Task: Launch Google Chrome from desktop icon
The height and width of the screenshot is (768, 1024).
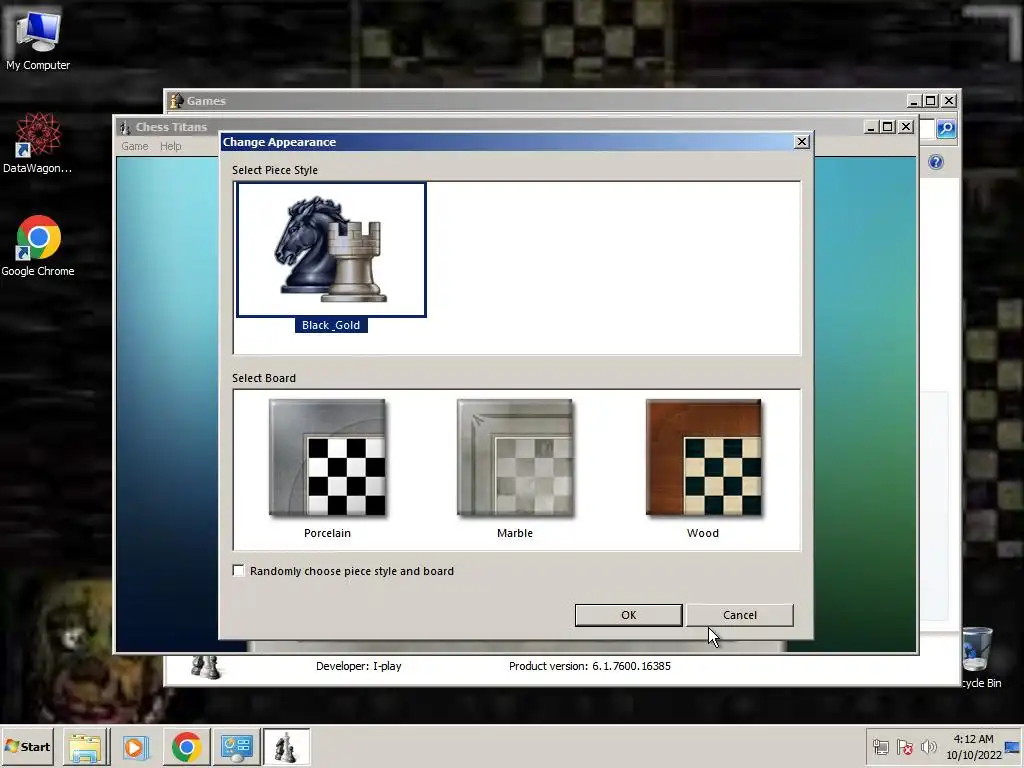Action: pyautogui.click(x=38, y=246)
